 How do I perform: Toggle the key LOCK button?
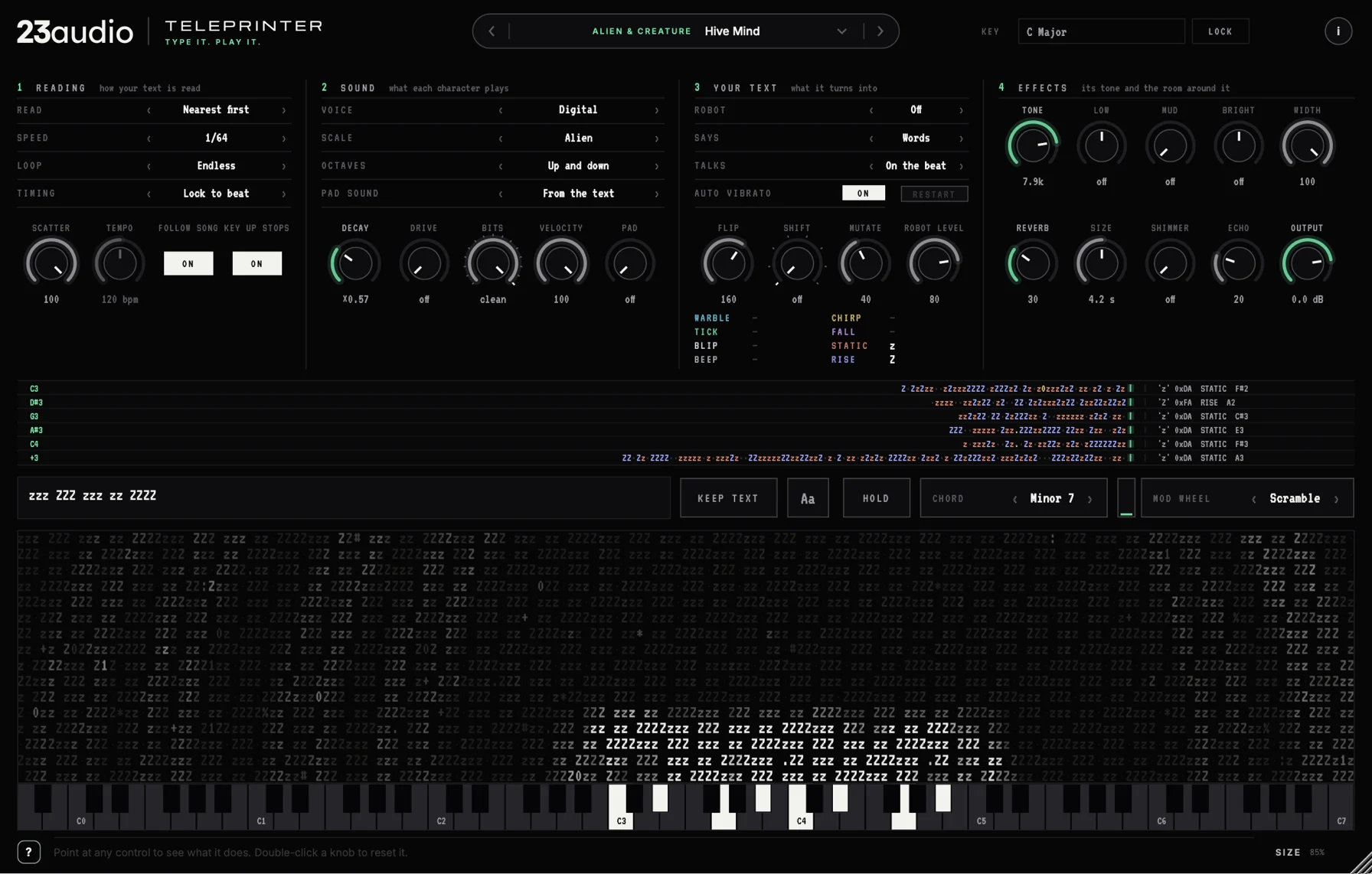pos(1220,31)
